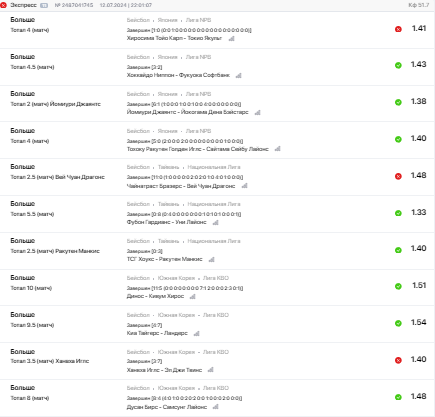
Task: Open Чайнатраст Бразерс - Вей Чуан Драгонс match
Action: [181, 186]
